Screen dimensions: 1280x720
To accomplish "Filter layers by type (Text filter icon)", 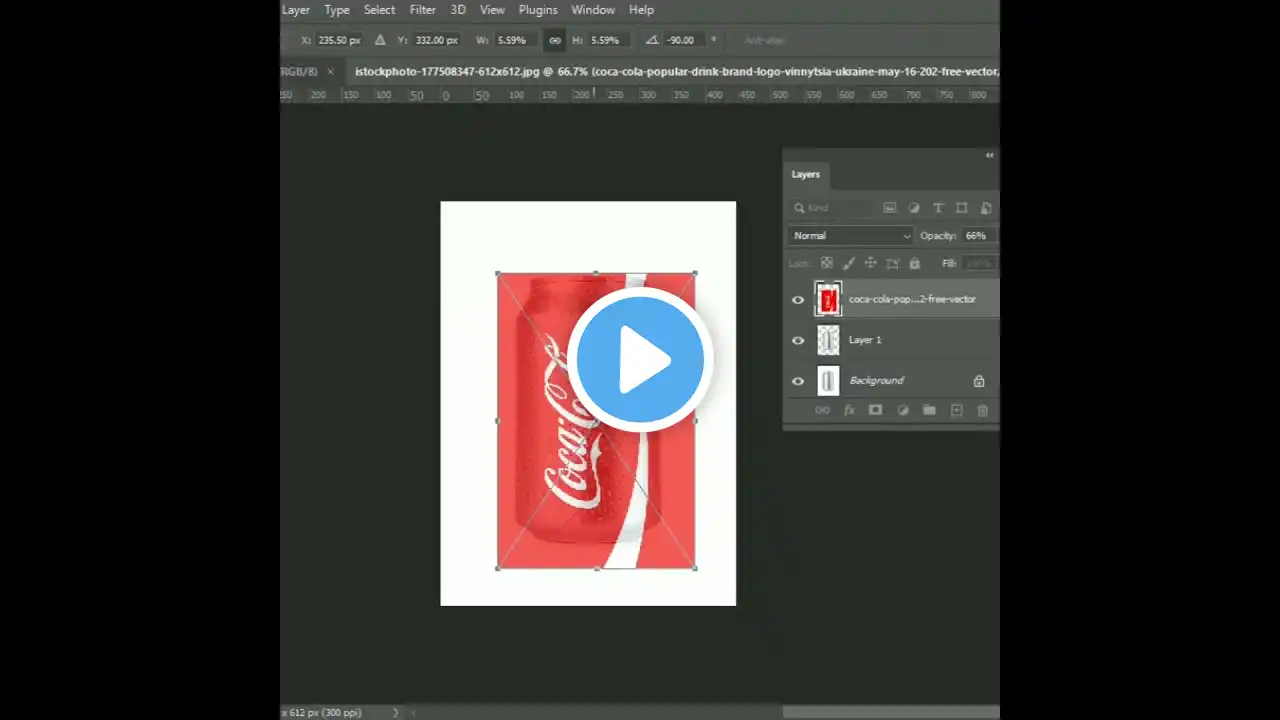I will coord(938,207).
